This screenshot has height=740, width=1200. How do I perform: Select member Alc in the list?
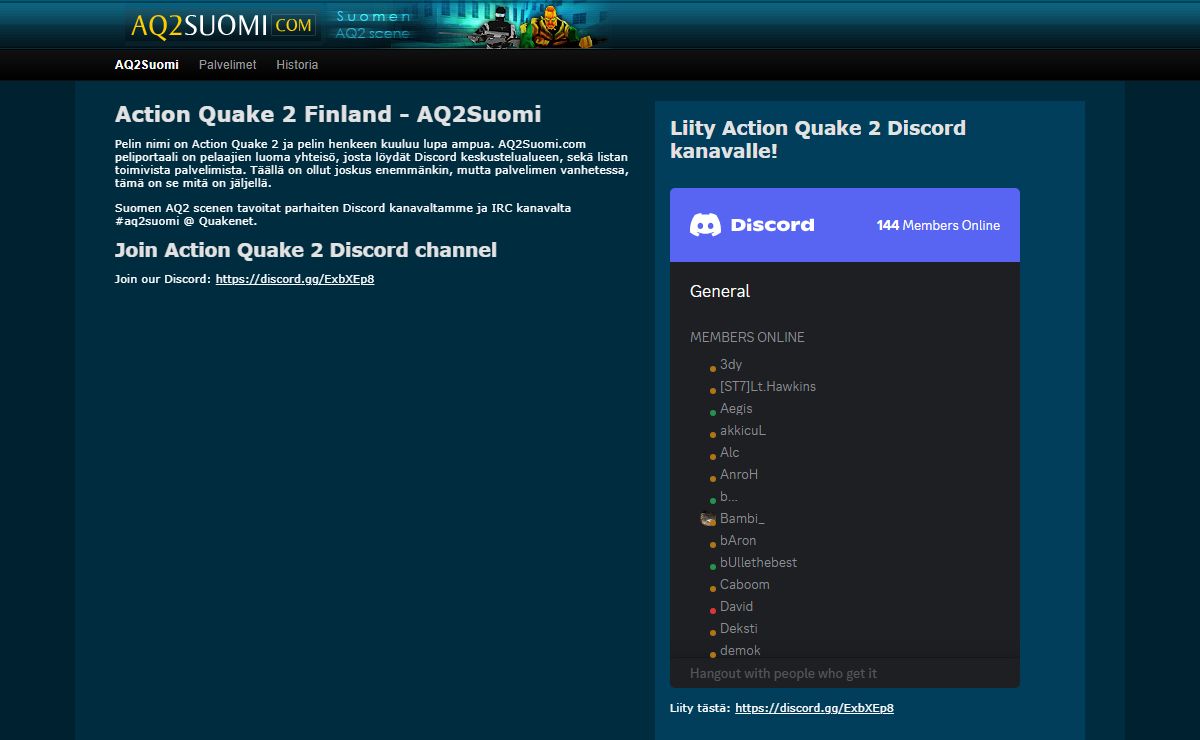[x=730, y=453]
